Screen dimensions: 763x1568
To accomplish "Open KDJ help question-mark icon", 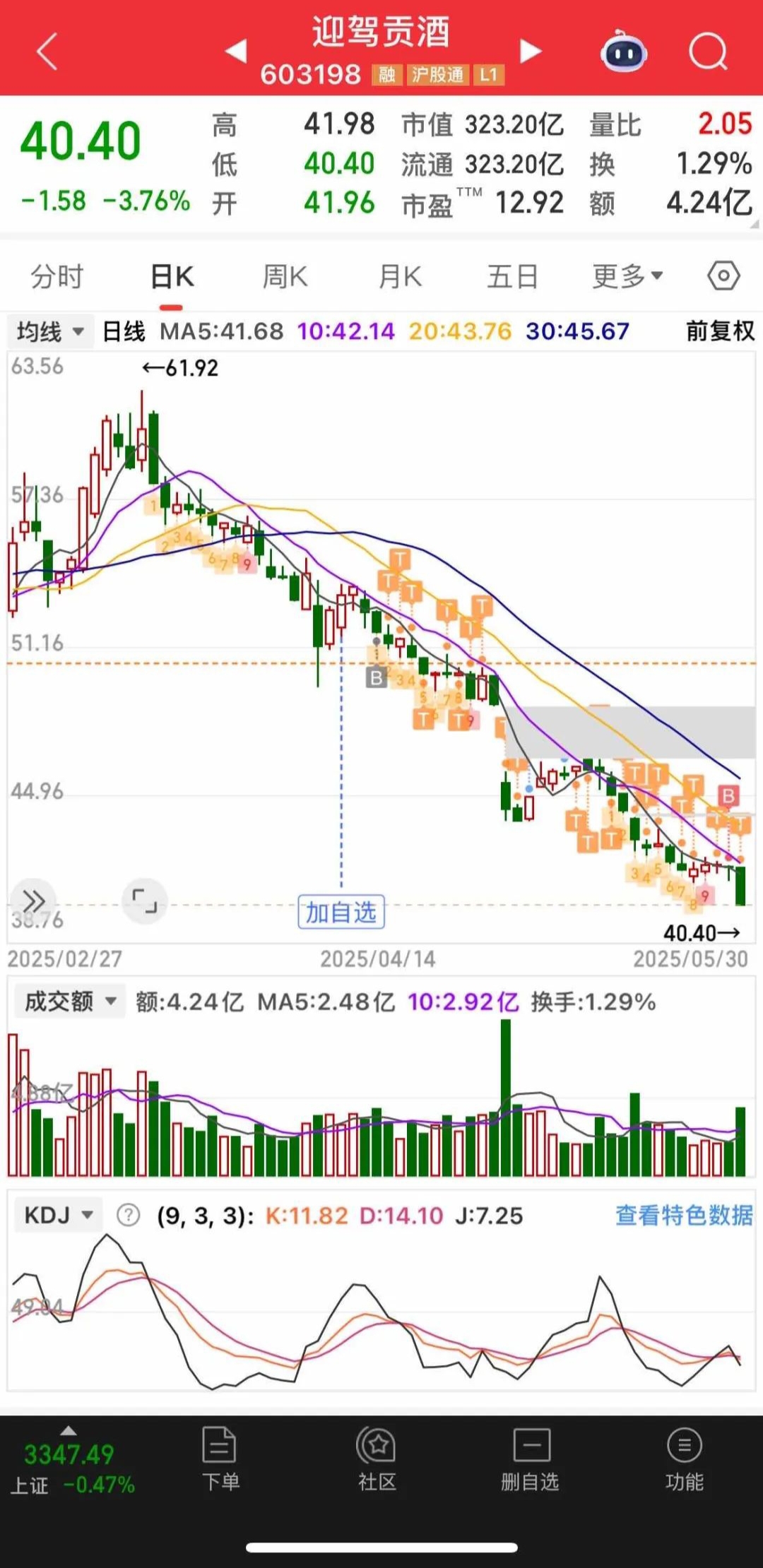I will (128, 1216).
